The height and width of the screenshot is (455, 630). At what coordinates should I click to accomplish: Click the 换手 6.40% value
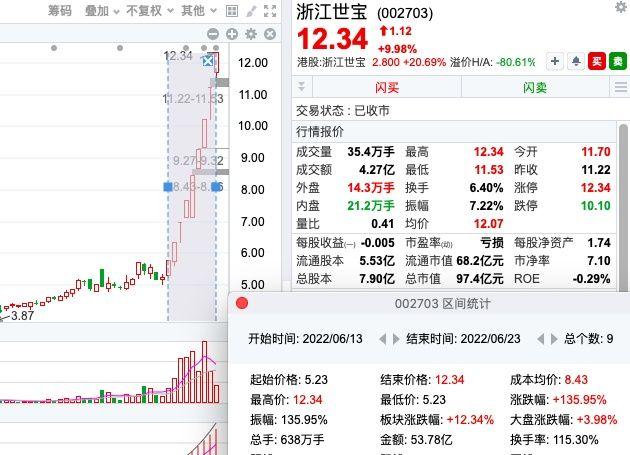[x=486, y=188]
